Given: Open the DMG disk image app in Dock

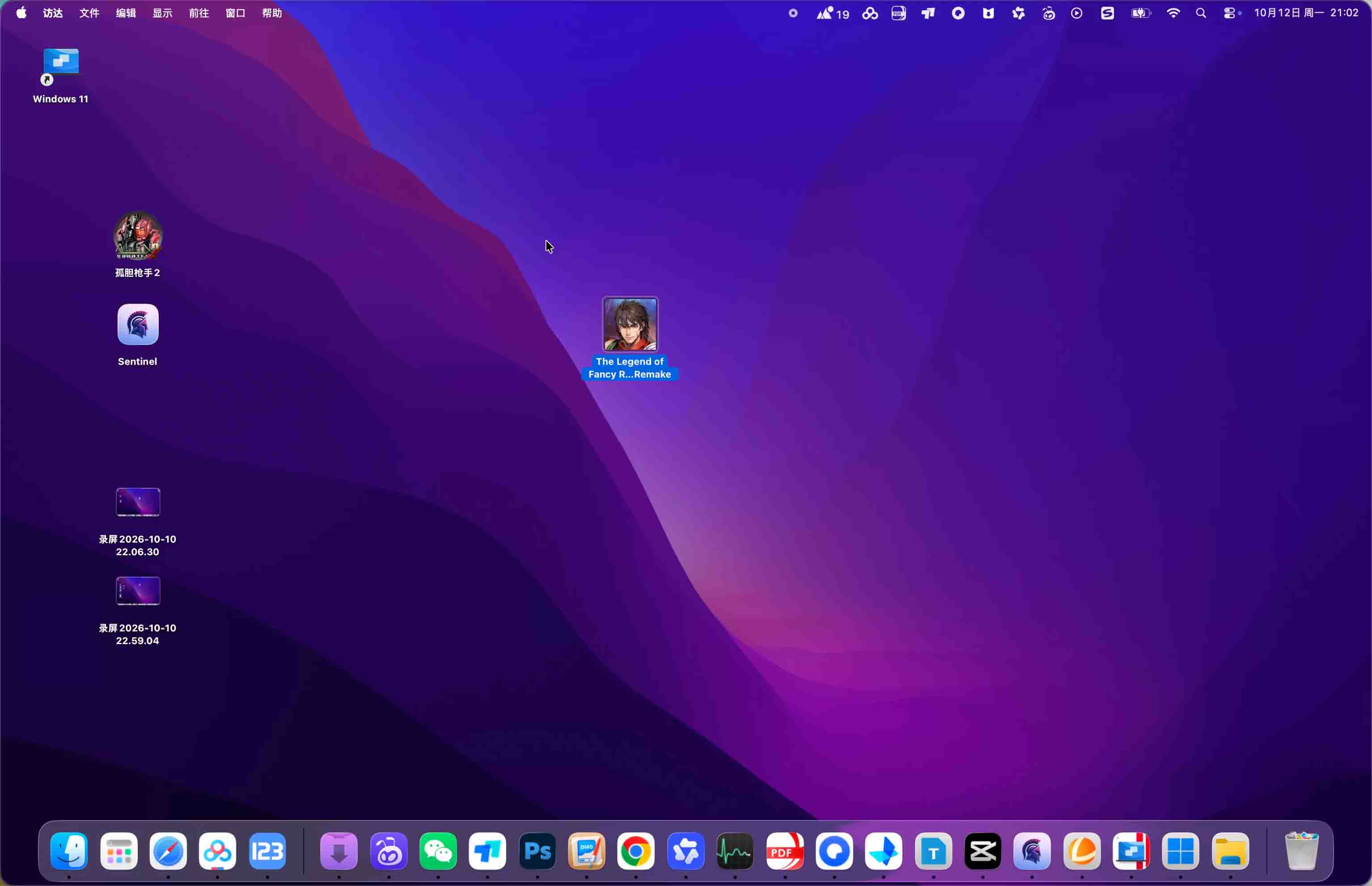Looking at the screenshot, I should 586,851.
